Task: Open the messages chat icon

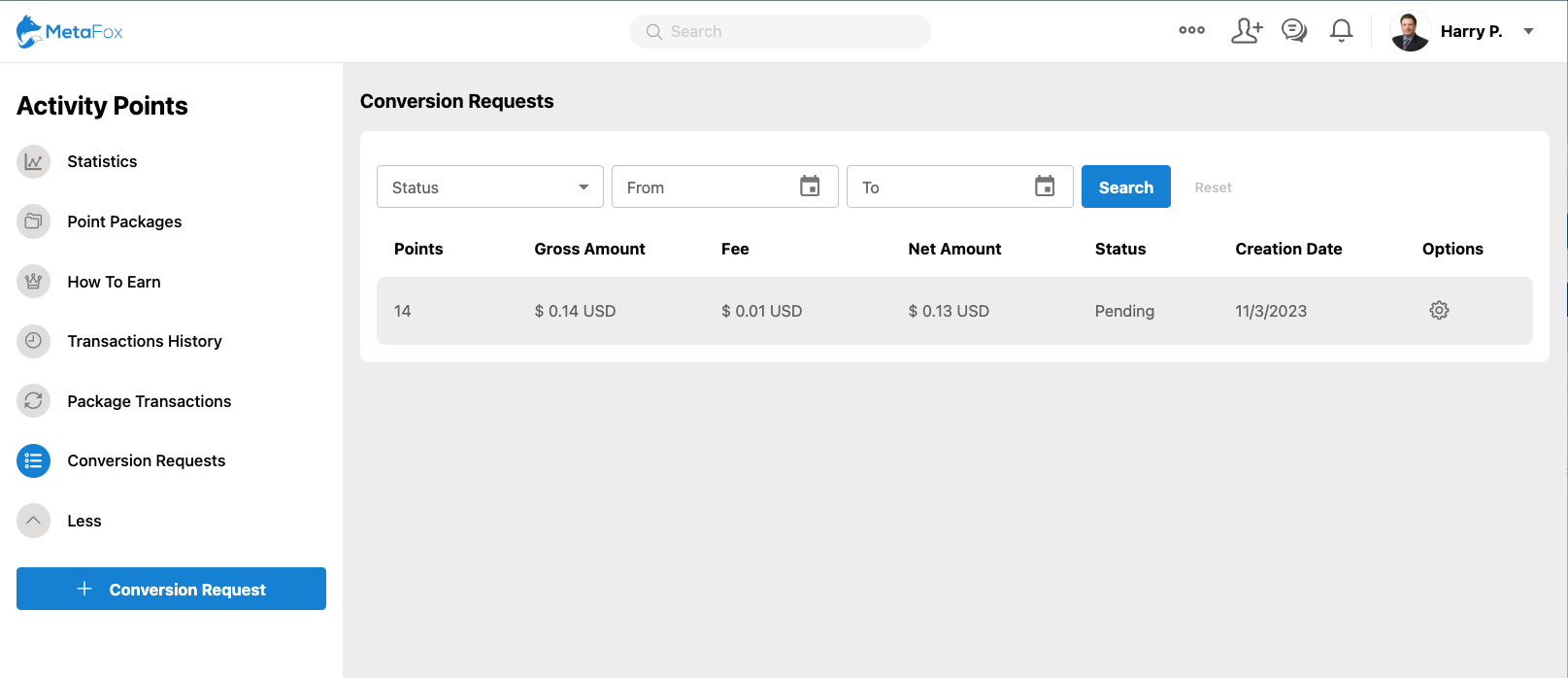Action: pyautogui.click(x=1294, y=31)
